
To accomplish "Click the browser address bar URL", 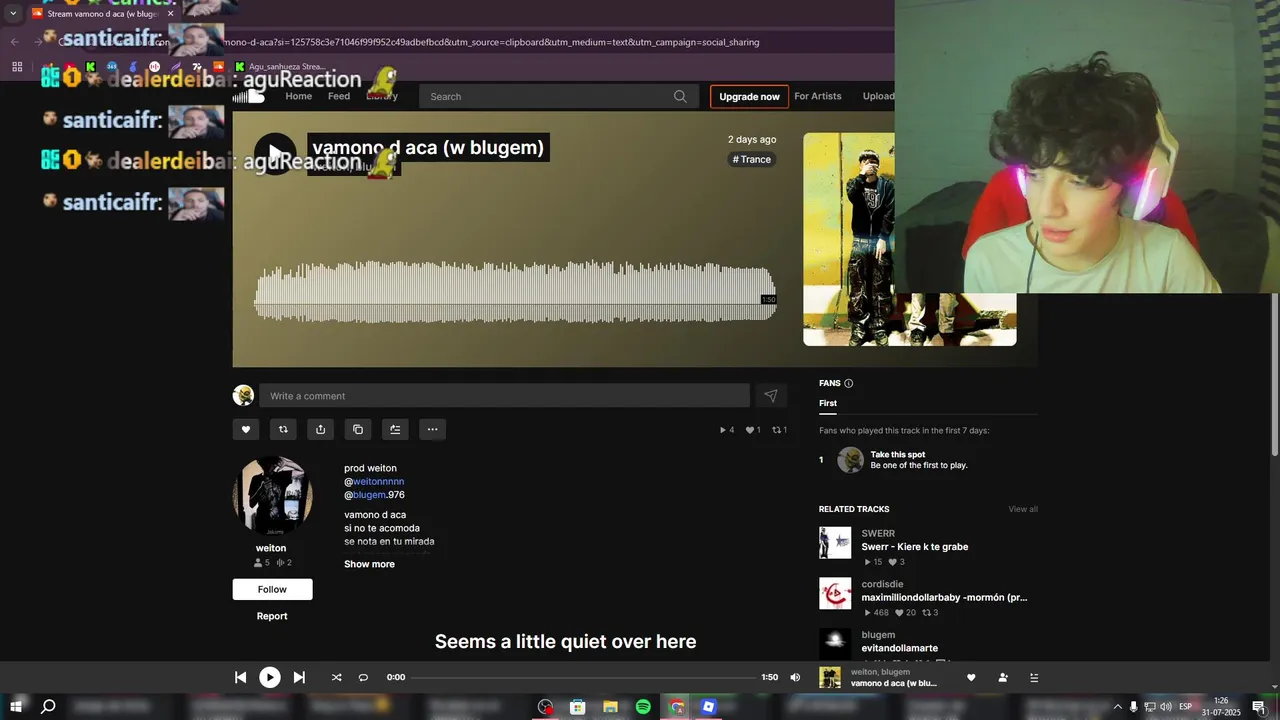I will pos(490,42).
